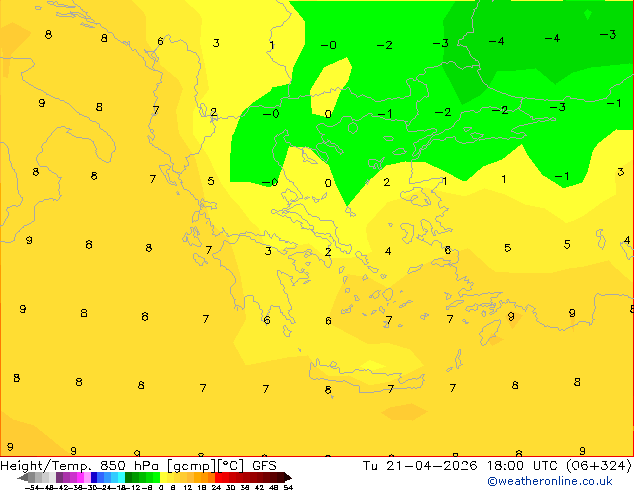634x490 pixels.
Task: Click the dark brown right arrow end of legend
Action: click(288, 477)
